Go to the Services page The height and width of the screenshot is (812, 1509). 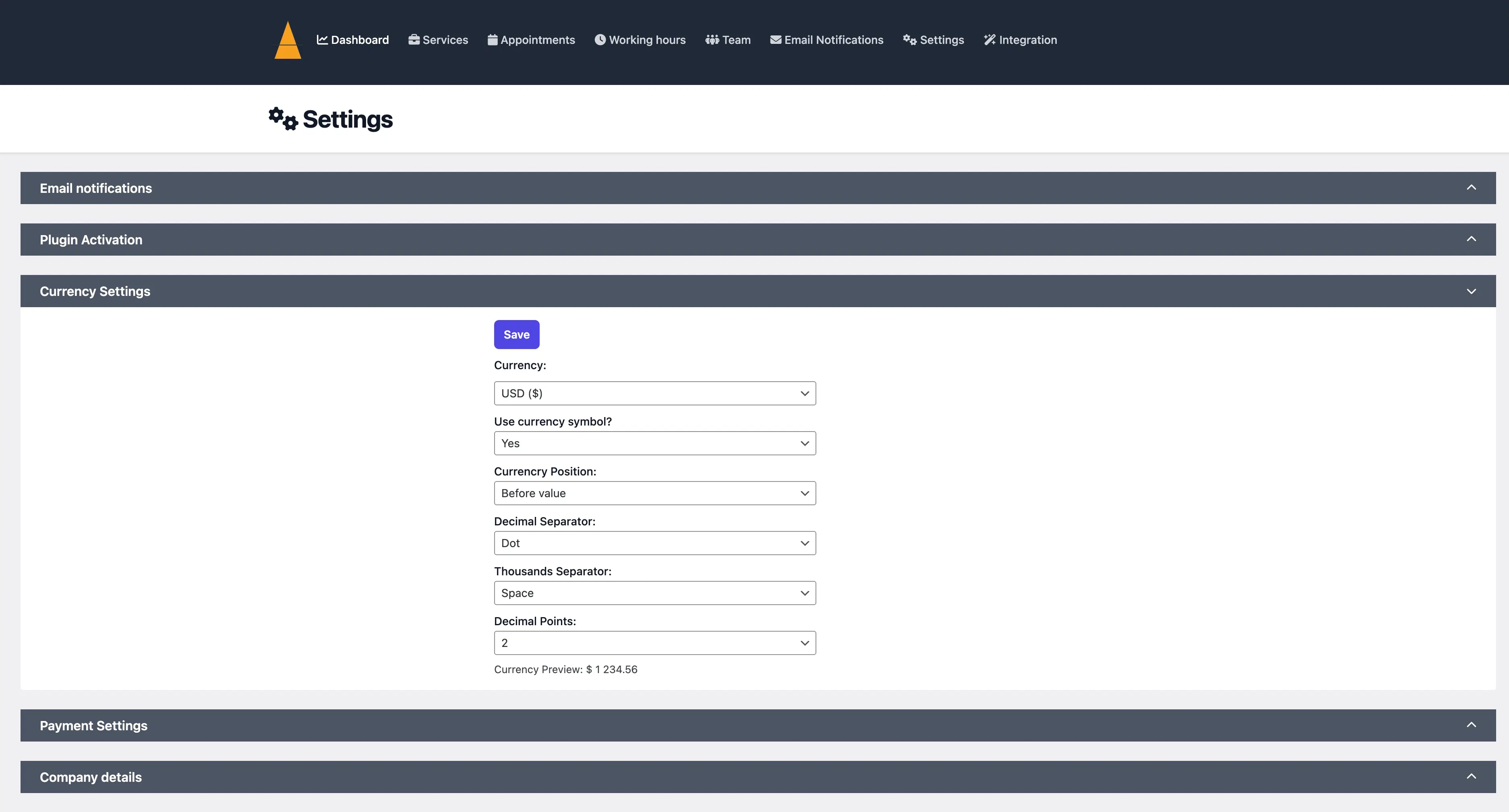coord(438,40)
